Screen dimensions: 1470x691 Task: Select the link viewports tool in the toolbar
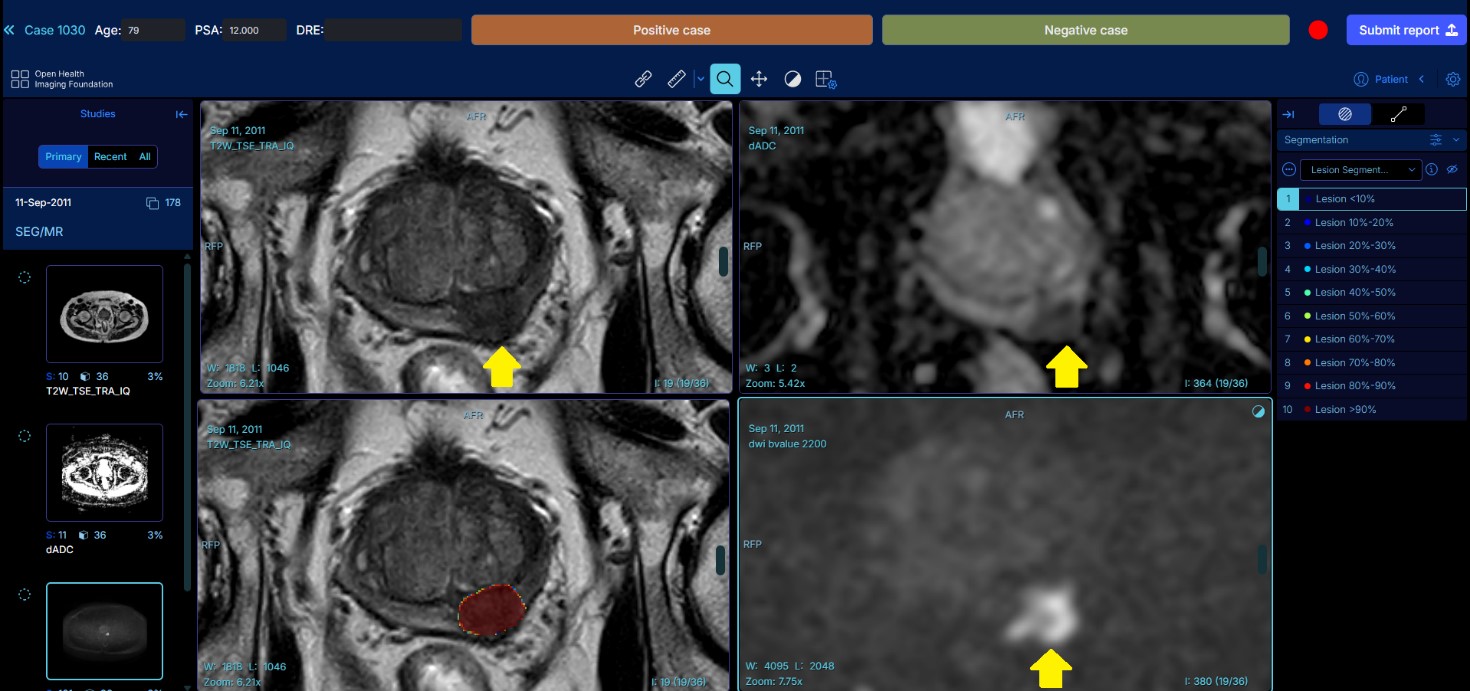(644, 79)
